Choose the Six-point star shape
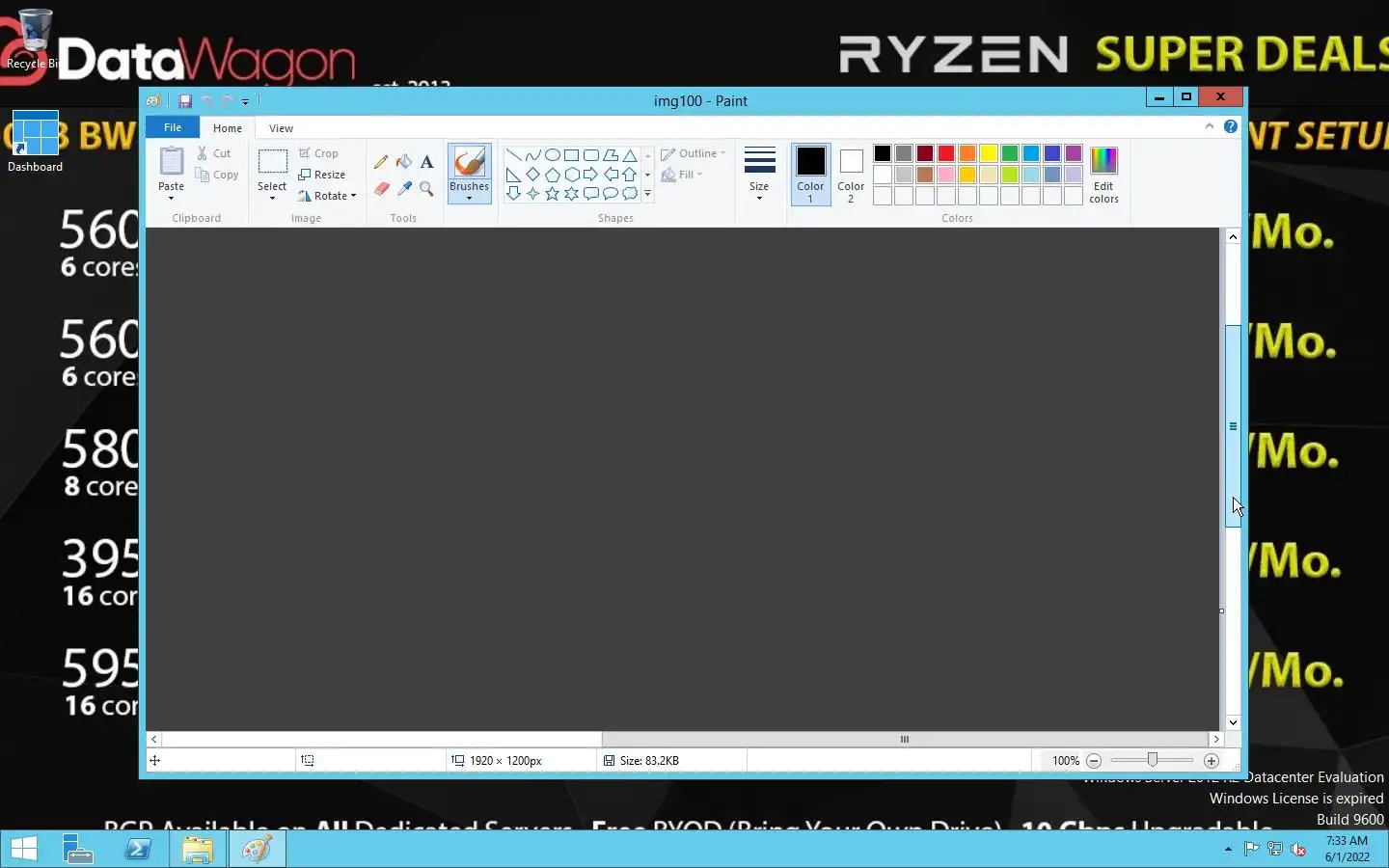The height and width of the screenshot is (868, 1389). tap(571, 194)
